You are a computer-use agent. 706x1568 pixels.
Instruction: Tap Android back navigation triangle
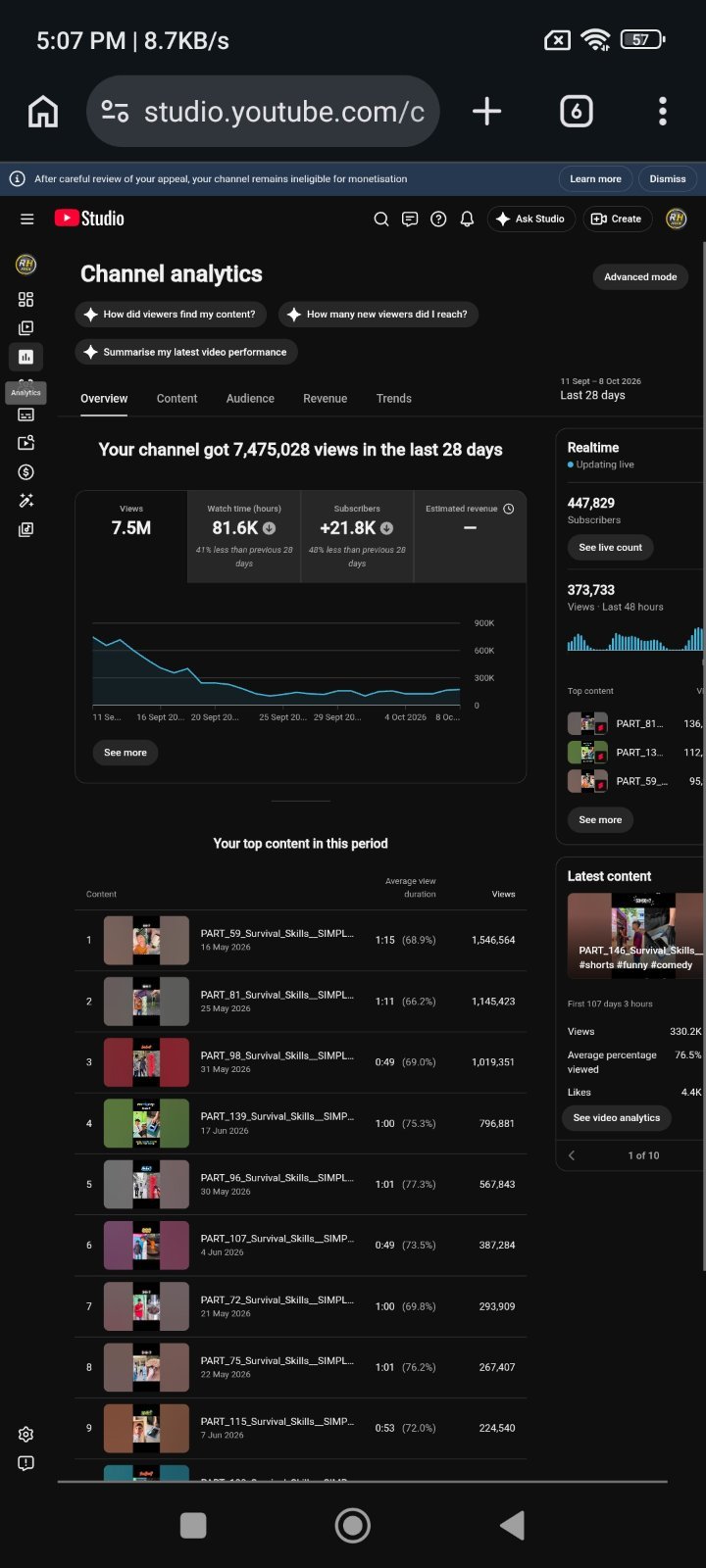click(512, 1525)
